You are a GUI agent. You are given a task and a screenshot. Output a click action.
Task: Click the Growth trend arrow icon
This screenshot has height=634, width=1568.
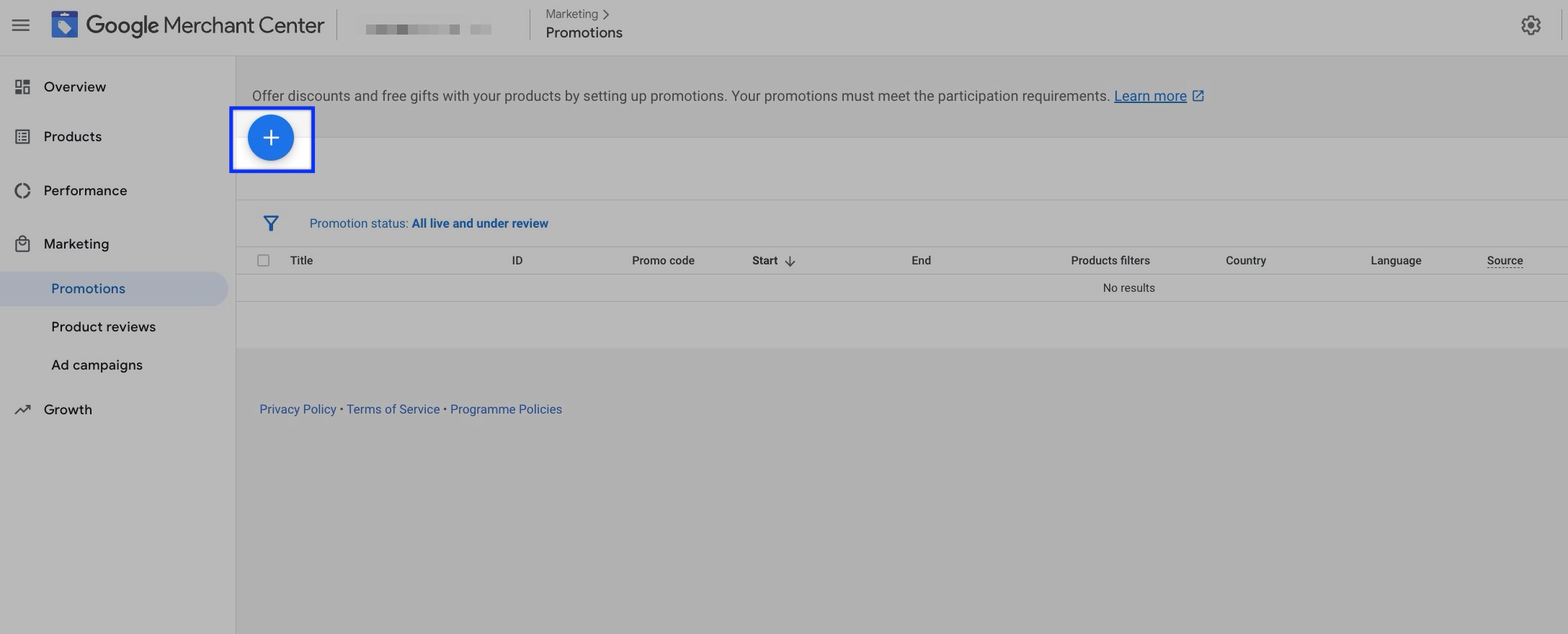click(22, 410)
